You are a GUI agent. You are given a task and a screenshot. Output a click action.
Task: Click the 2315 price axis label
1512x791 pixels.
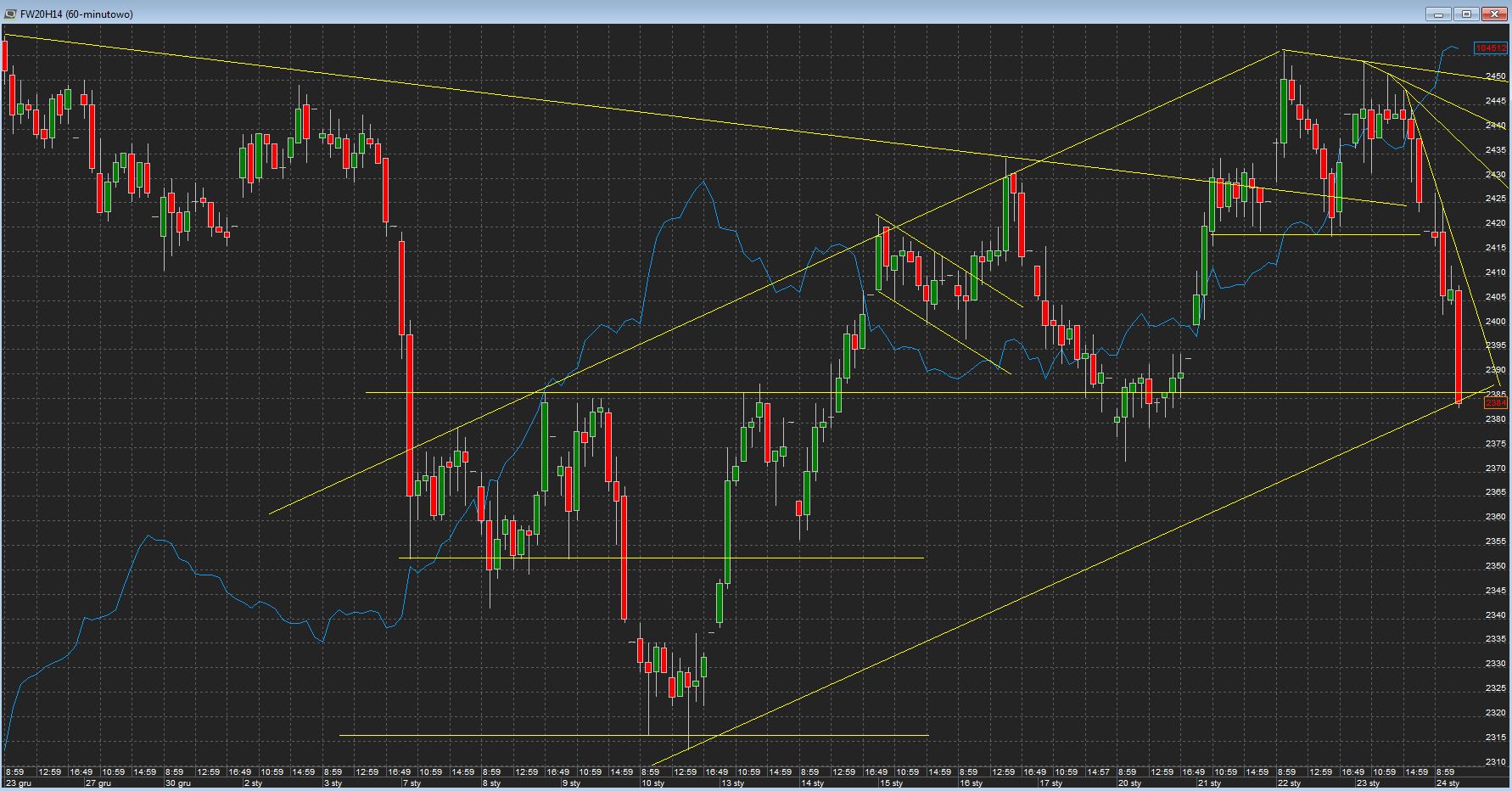click(x=1496, y=738)
